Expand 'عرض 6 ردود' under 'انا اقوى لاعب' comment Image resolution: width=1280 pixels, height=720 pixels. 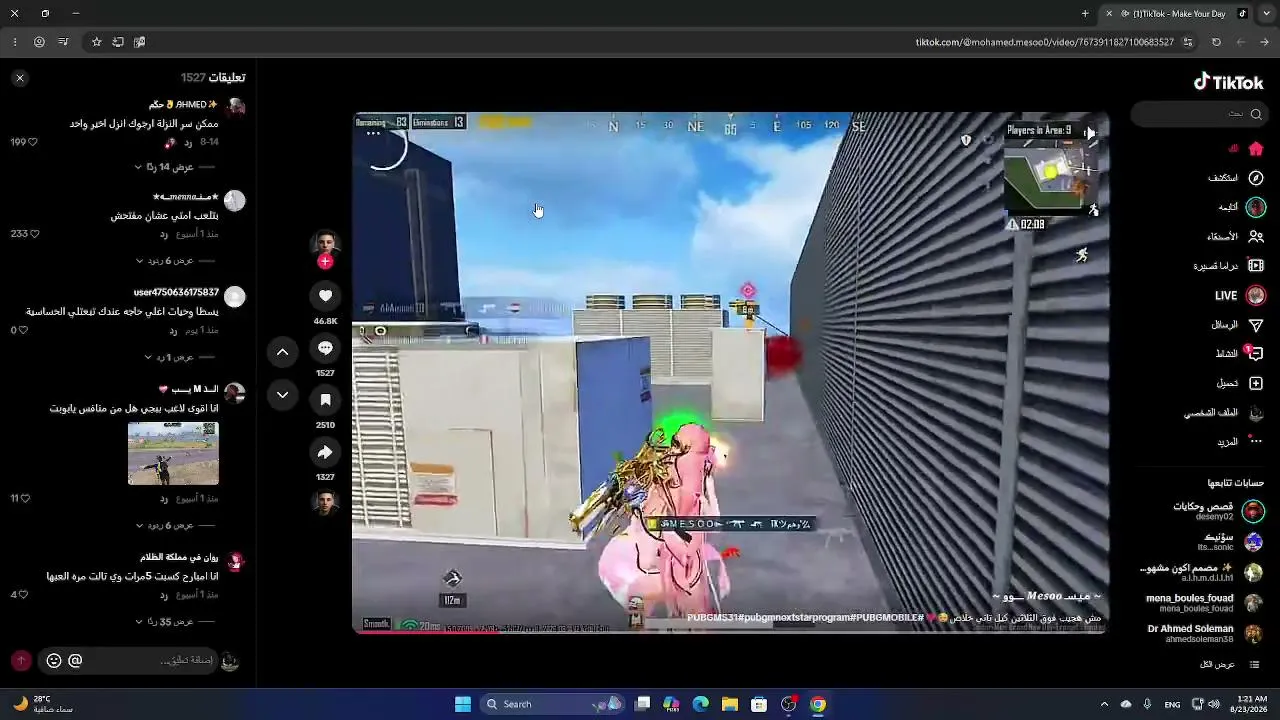(164, 525)
